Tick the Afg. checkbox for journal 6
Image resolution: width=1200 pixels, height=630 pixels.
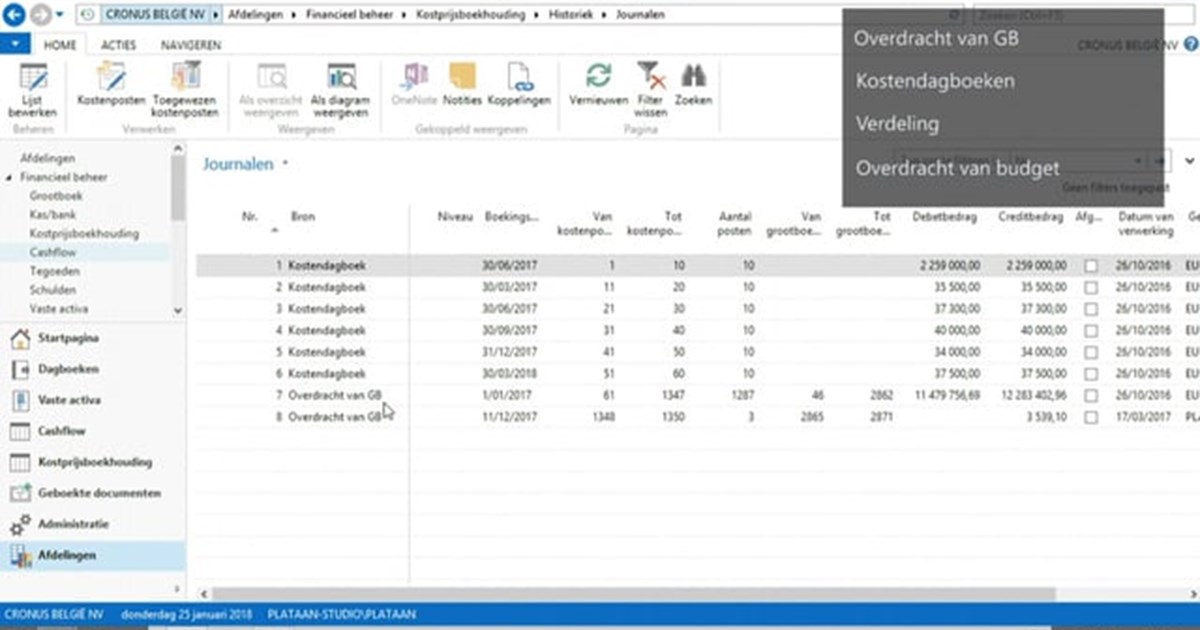tap(1090, 374)
